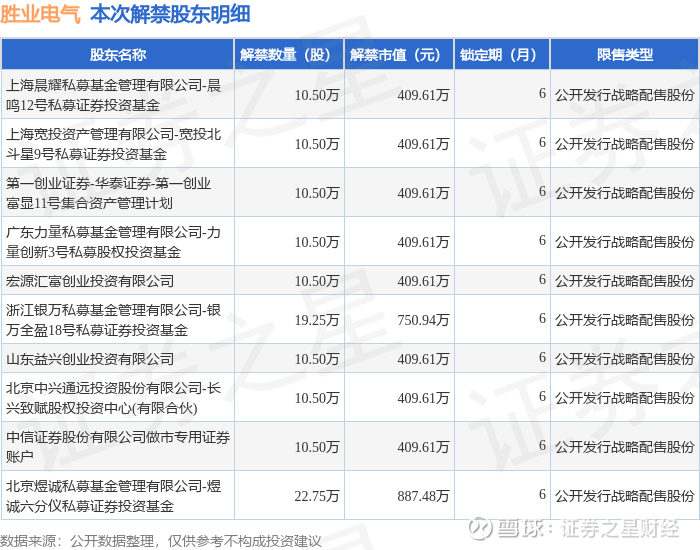Click shareholder 北京中兴通远 长兴致赋 name cell
700x550 pixels.
[118, 398]
